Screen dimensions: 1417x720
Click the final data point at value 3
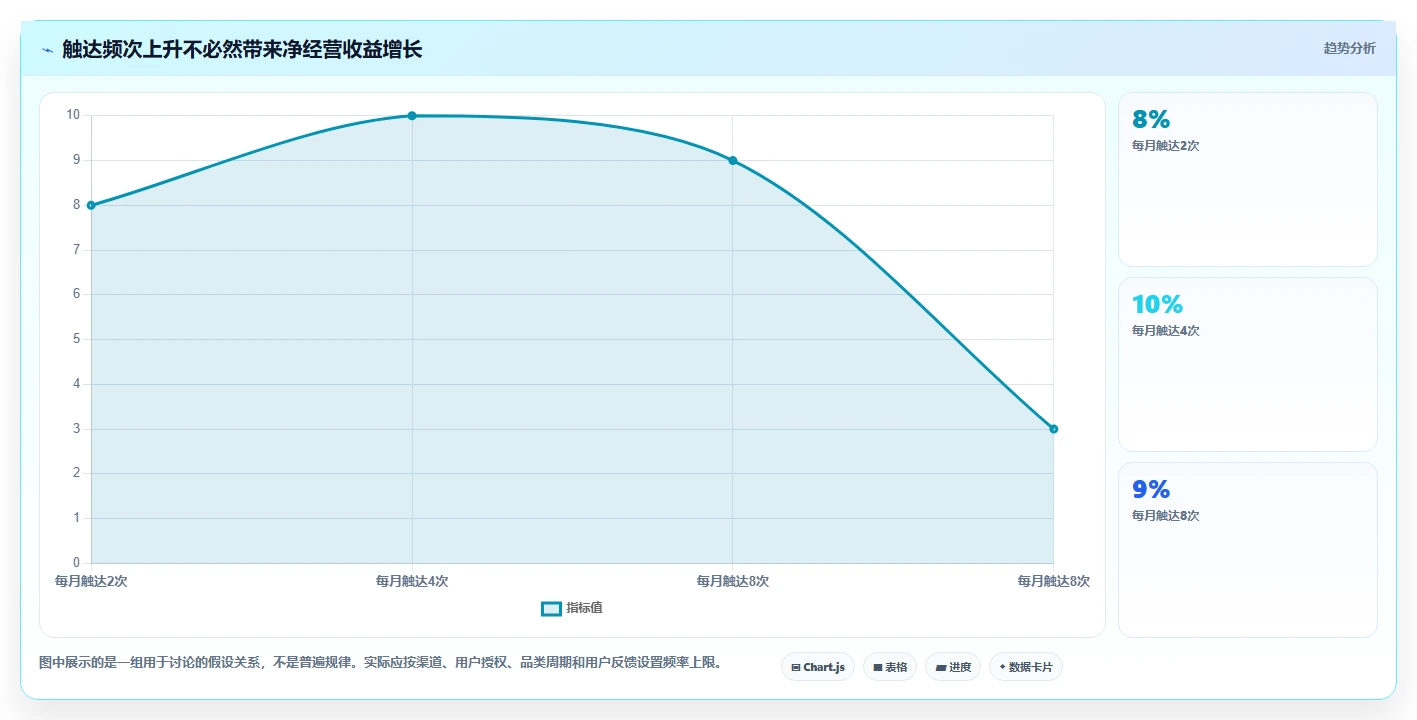tap(1054, 429)
